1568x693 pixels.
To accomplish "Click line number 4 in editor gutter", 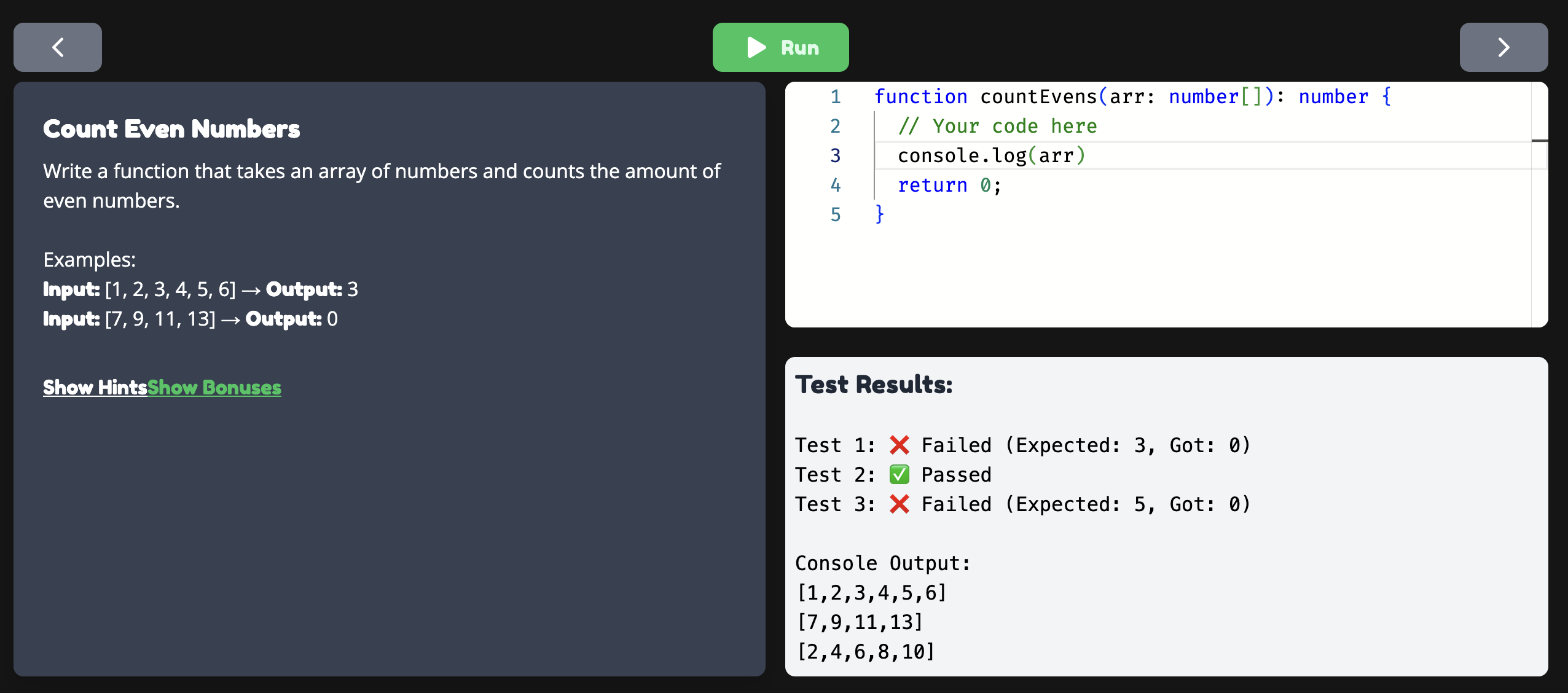I will (x=835, y=185).
